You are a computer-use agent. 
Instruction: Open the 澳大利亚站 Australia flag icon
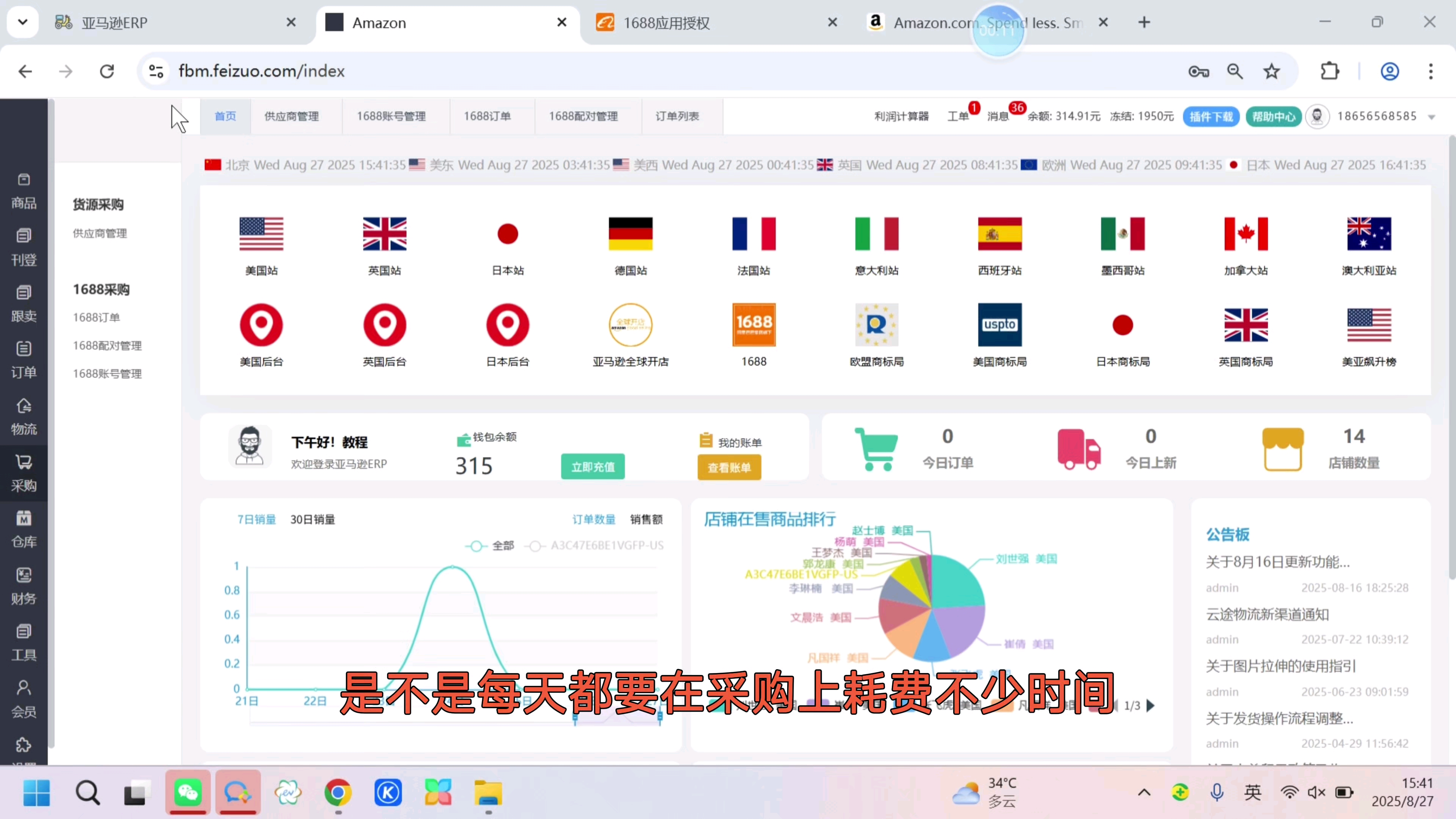[x=1369, y=234]
